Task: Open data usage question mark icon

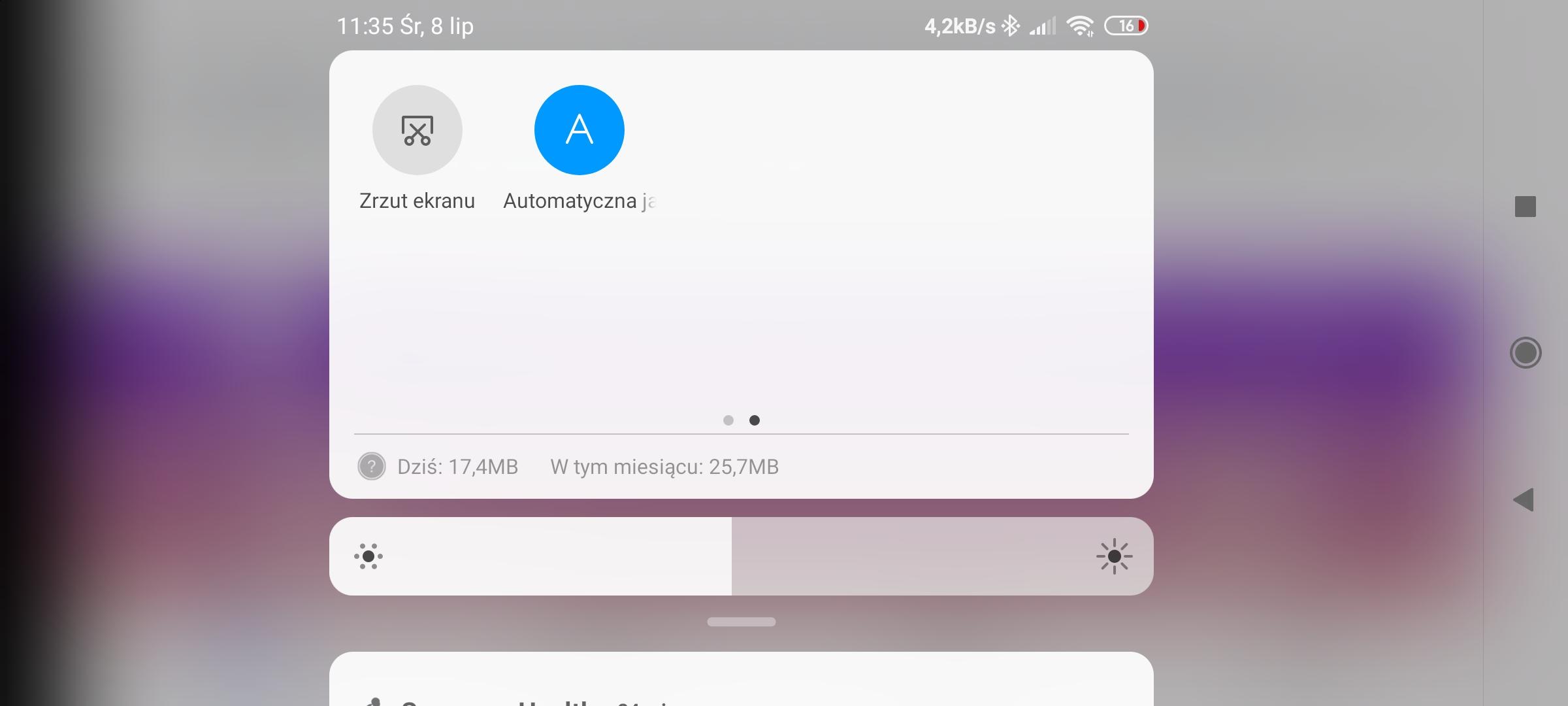Action: (372, 467)
